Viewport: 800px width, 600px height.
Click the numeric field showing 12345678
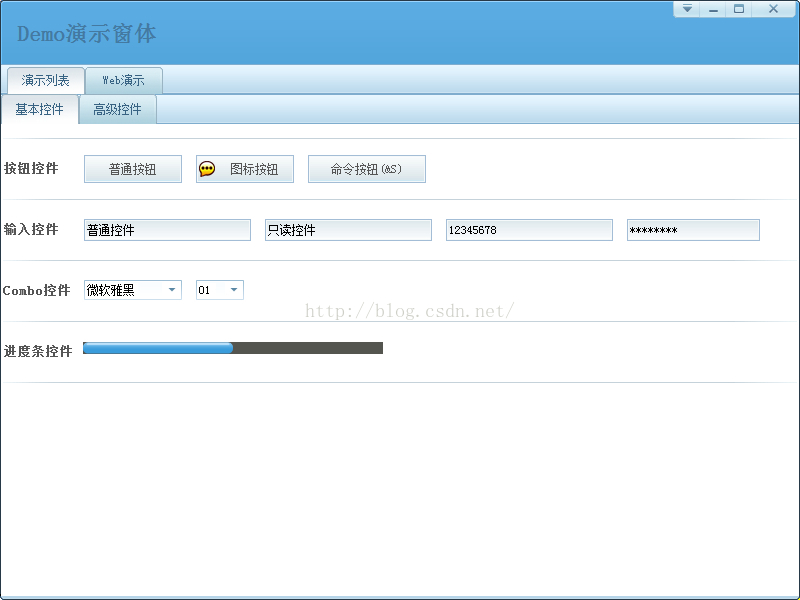pos(529,230)
